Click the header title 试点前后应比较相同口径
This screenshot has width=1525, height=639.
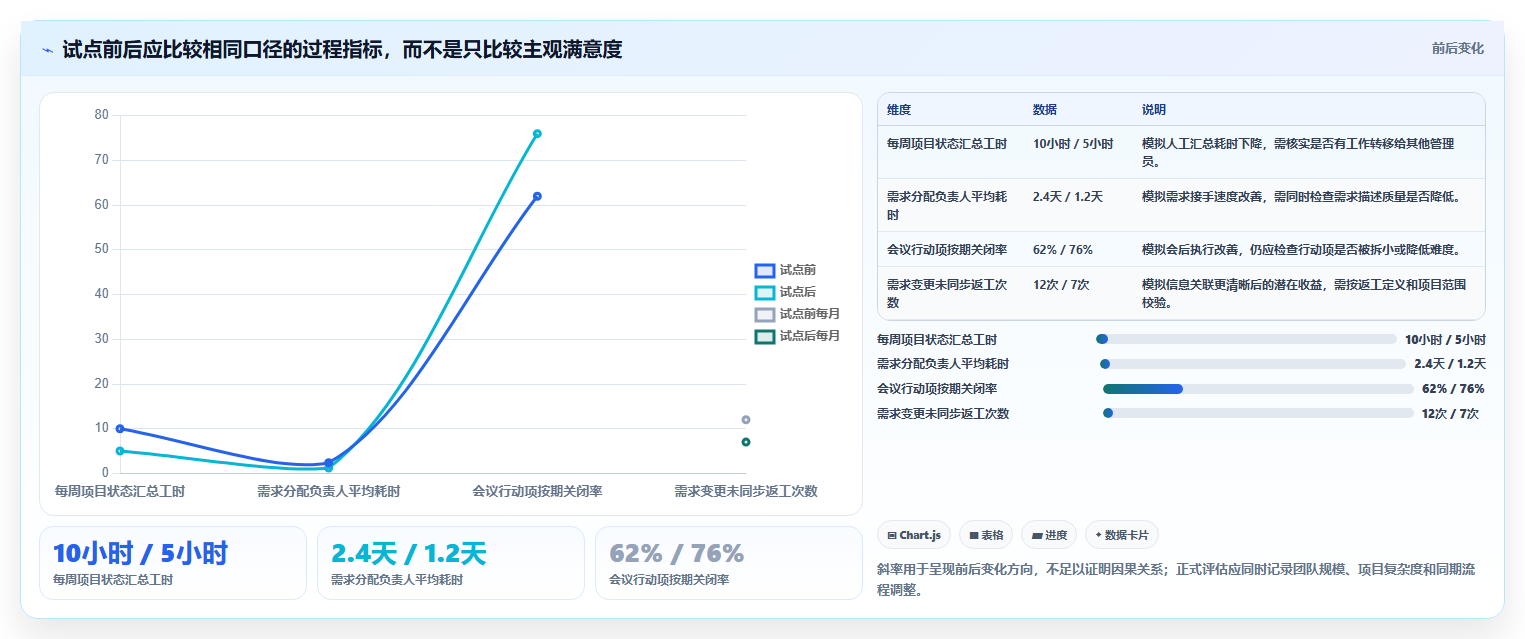[342, 50]
